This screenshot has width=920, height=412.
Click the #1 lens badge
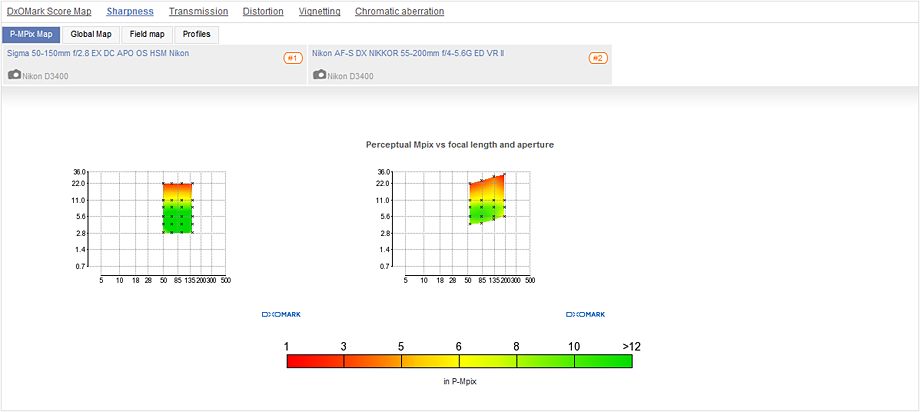293,58
